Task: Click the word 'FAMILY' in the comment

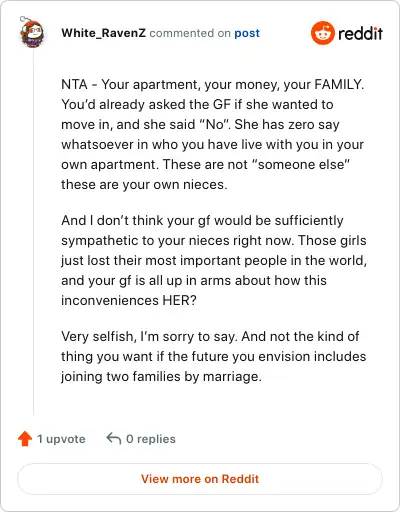Action: [337, 84]
